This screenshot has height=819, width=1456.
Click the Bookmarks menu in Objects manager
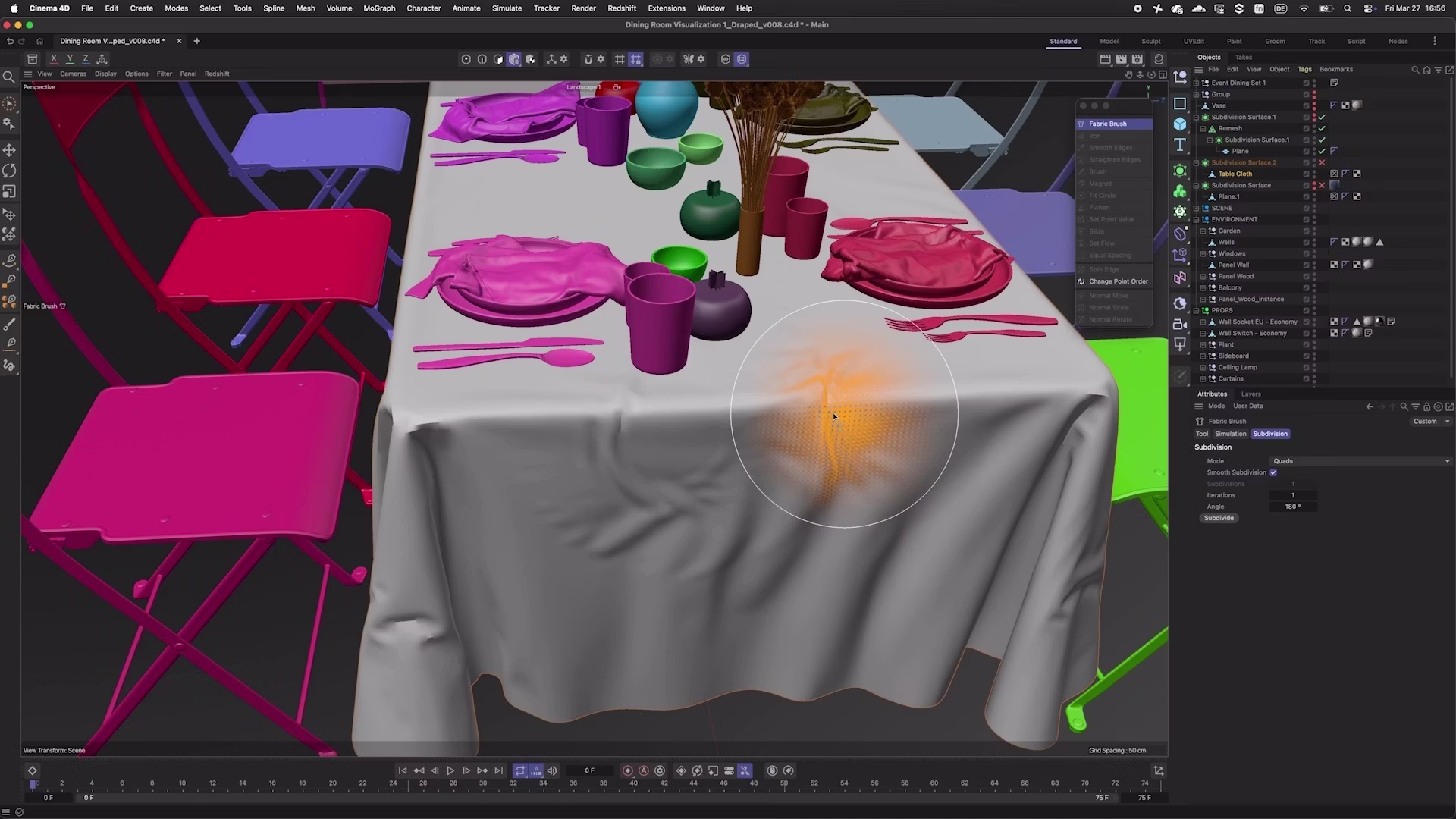coord(1335,69)
